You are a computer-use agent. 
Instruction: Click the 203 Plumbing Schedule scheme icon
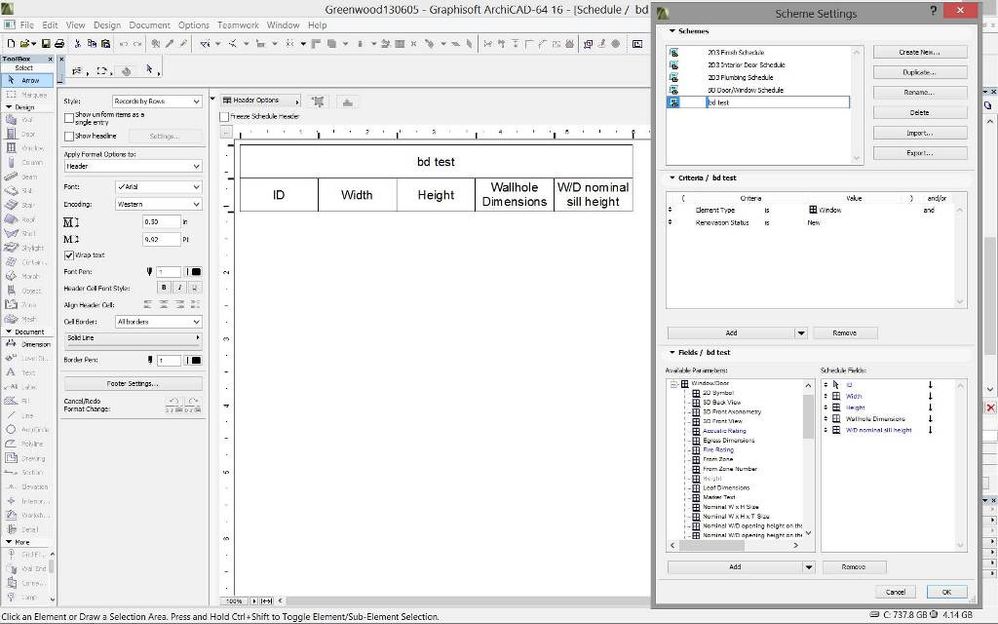(675, 77)
